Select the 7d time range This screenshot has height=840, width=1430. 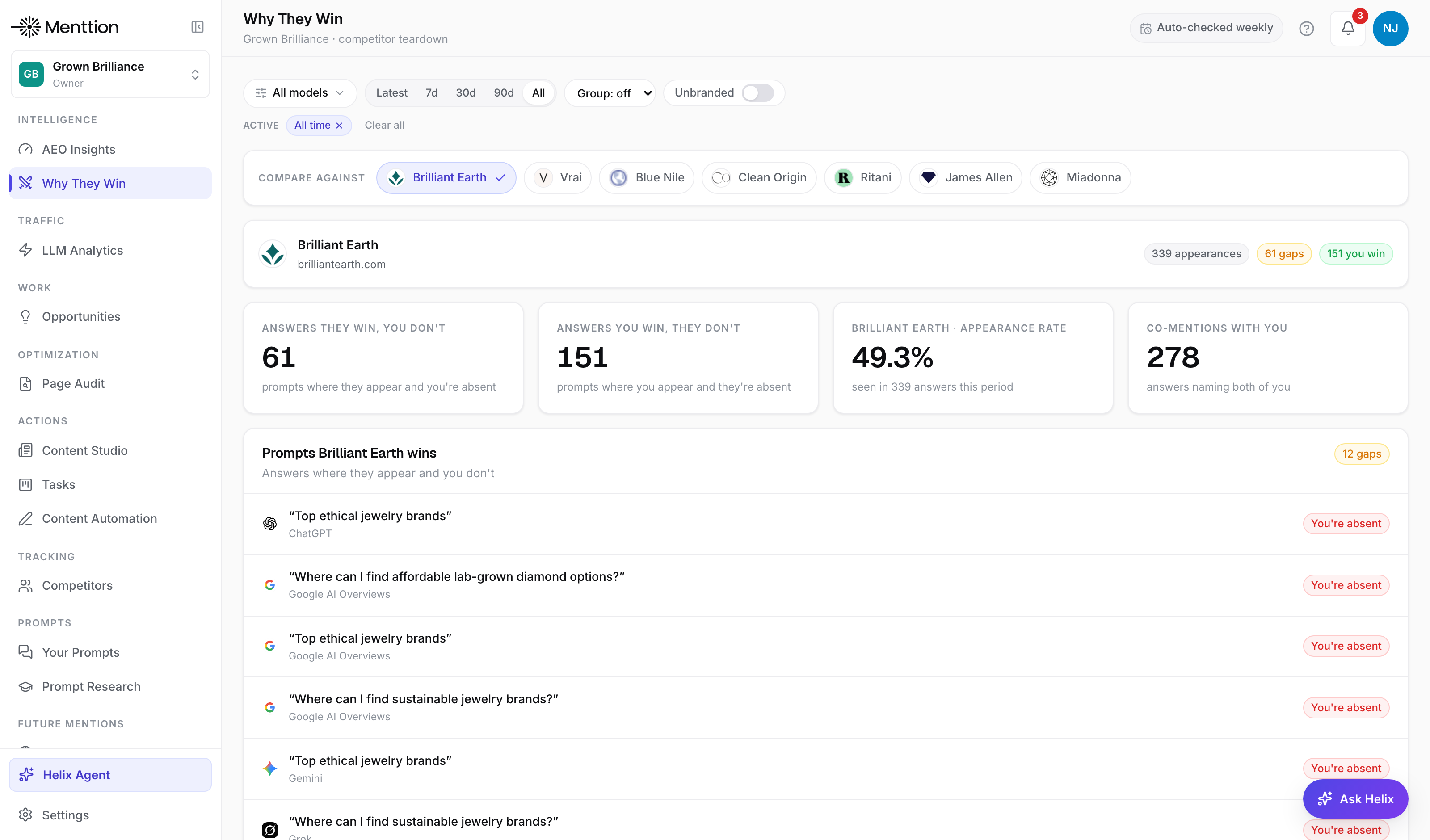tap(431, 92)
